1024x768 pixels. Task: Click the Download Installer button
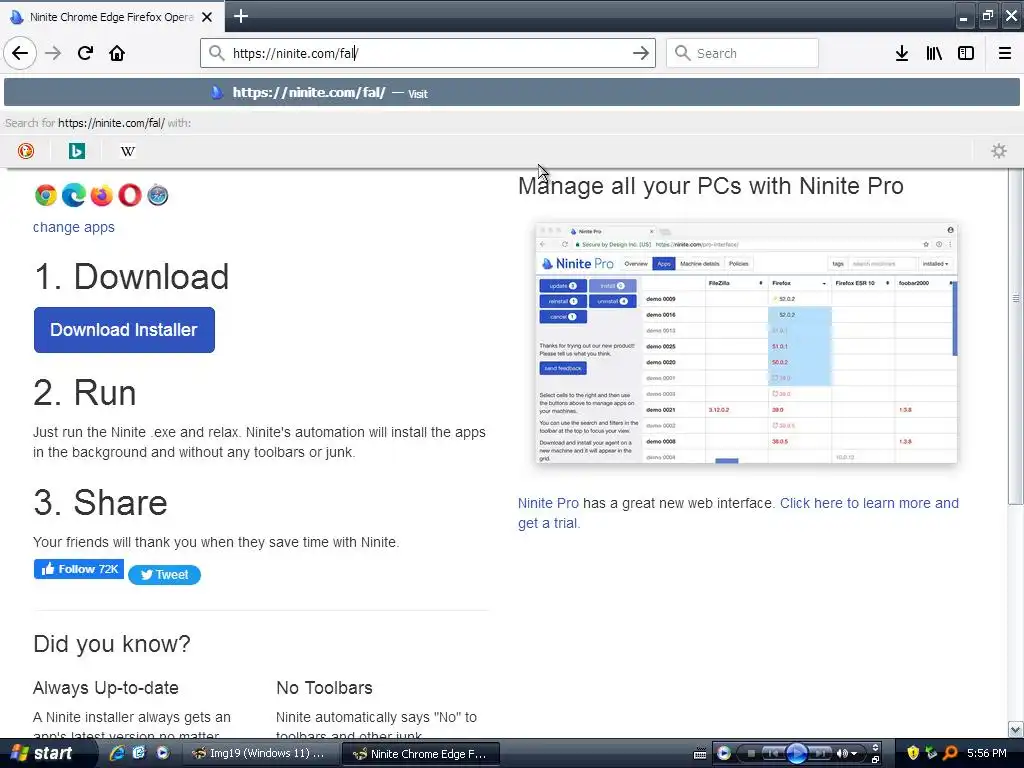click(124, 330)
